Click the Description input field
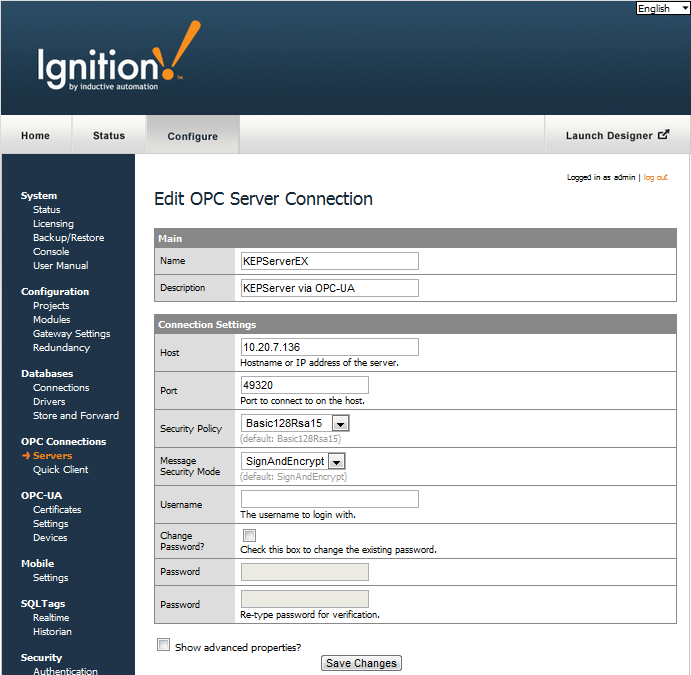 (x=330, y=288)
